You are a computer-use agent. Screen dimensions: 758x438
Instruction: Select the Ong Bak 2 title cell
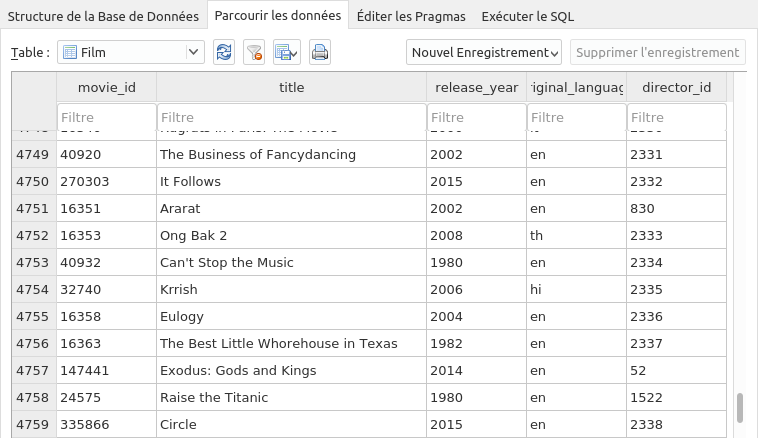(x=292, y=236)
